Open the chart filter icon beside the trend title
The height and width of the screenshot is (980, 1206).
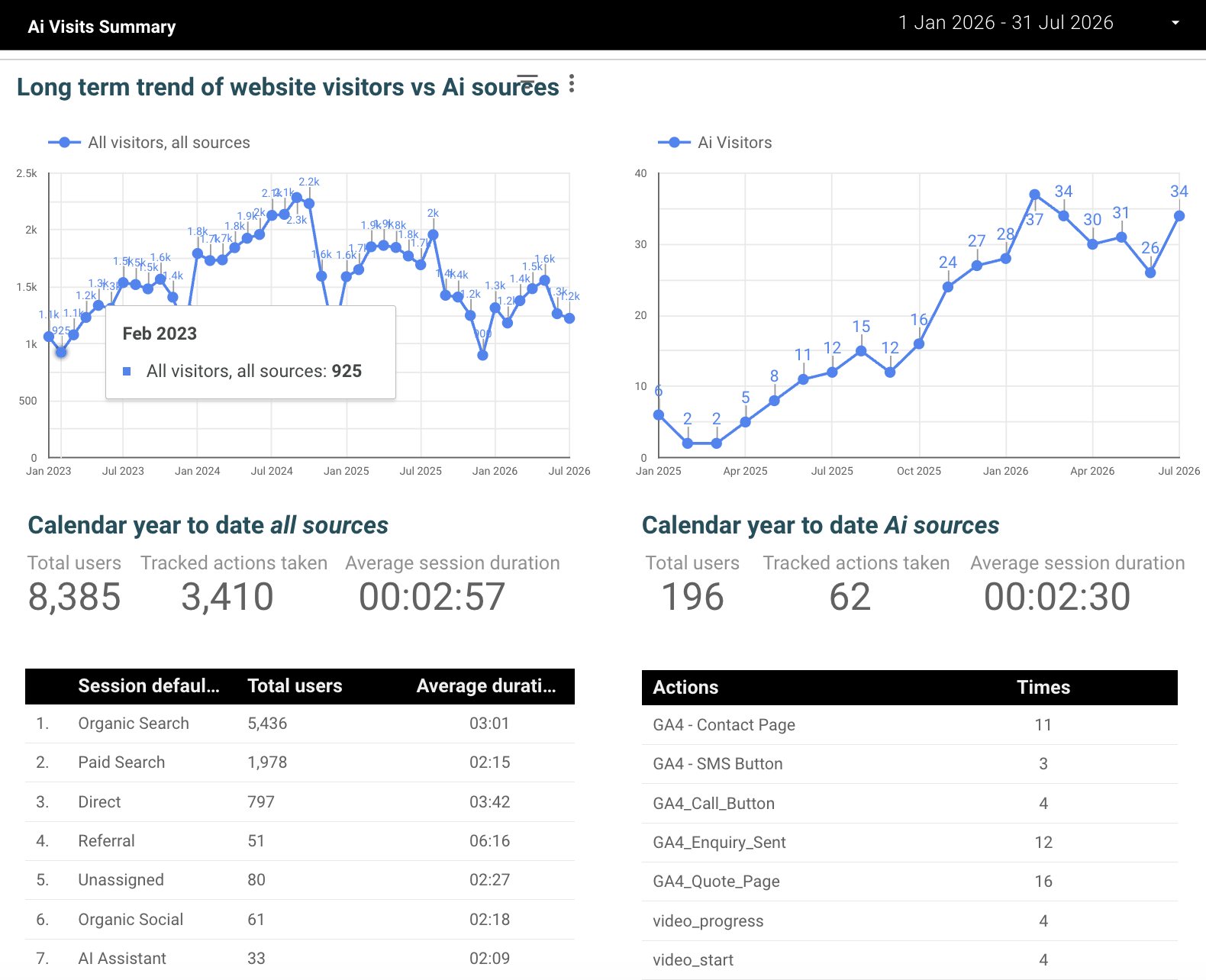pos(527,81)
